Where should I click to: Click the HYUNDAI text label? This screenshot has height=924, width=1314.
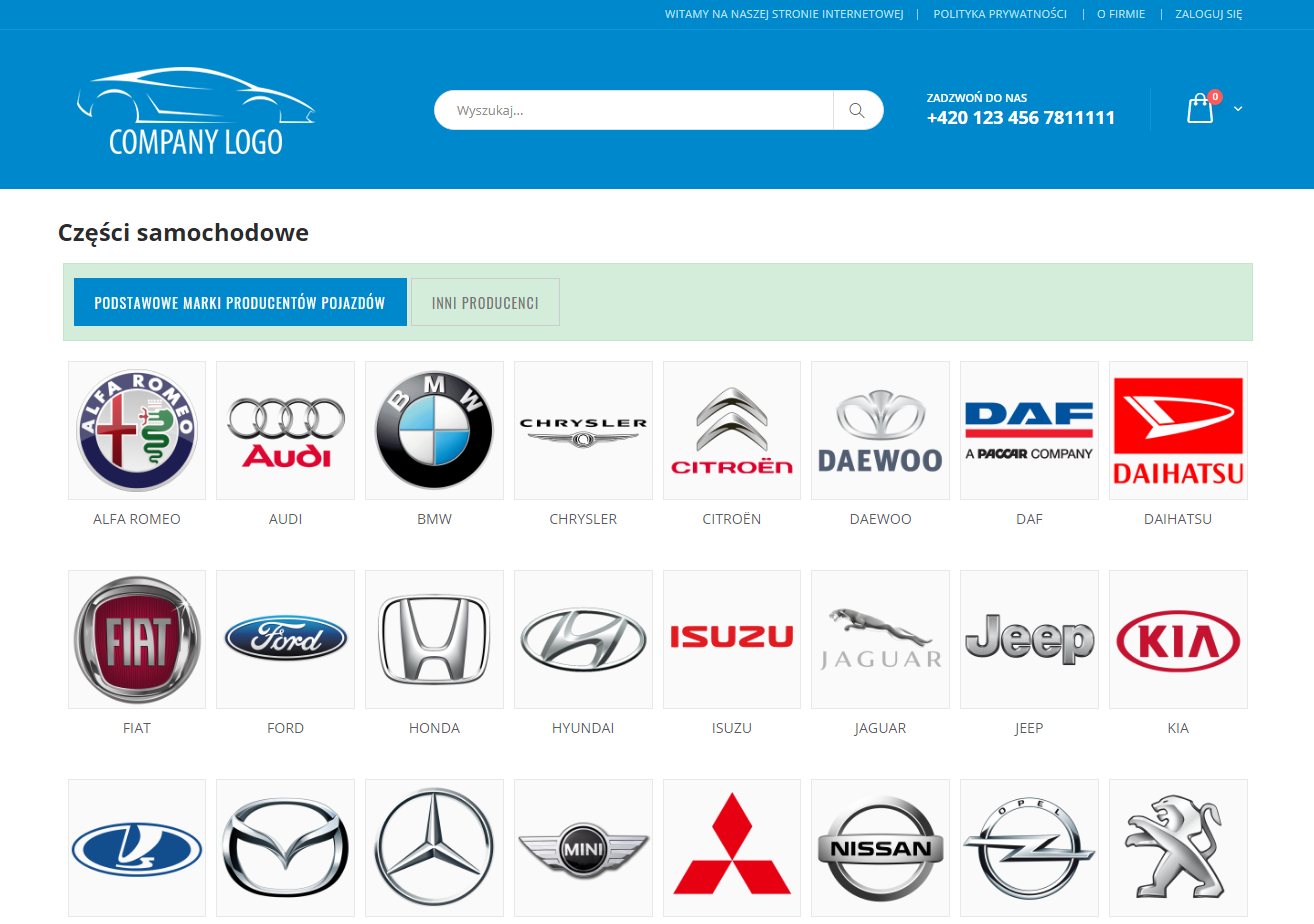pyautogui.click(x=583, y=728)
